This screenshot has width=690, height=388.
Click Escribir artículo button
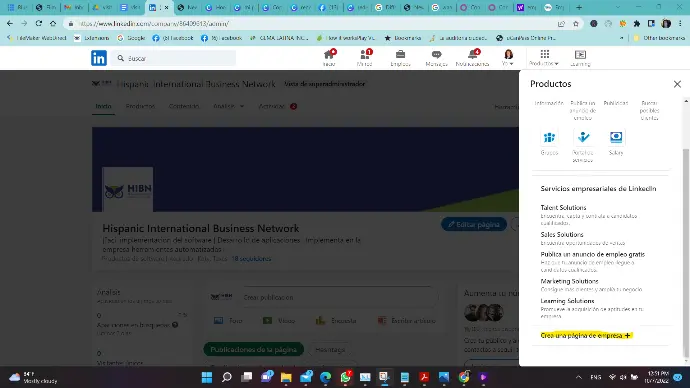click(407, 321)
